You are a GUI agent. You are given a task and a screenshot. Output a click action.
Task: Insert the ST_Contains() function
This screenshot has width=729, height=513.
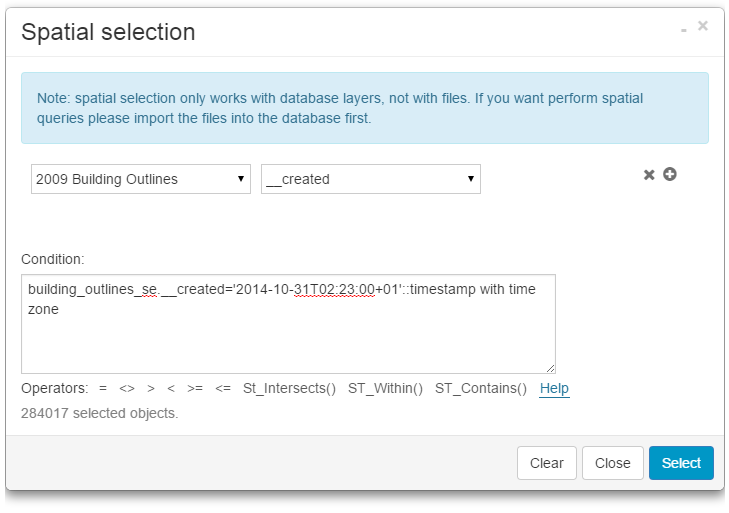pyautogui.click(x=480, y=389)
